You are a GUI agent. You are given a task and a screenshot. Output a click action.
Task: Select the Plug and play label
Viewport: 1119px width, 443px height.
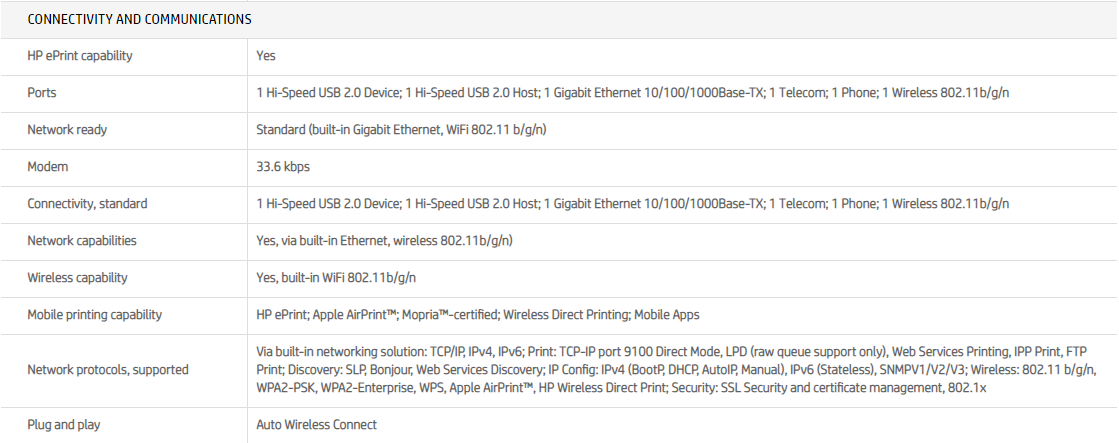click(64, 425)
